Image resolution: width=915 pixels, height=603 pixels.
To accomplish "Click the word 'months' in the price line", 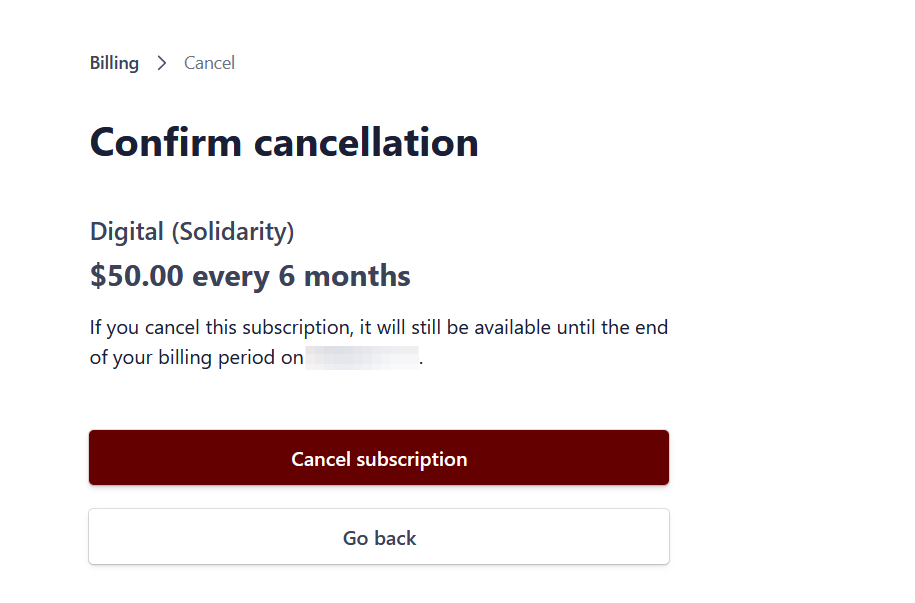I will 357,276.
